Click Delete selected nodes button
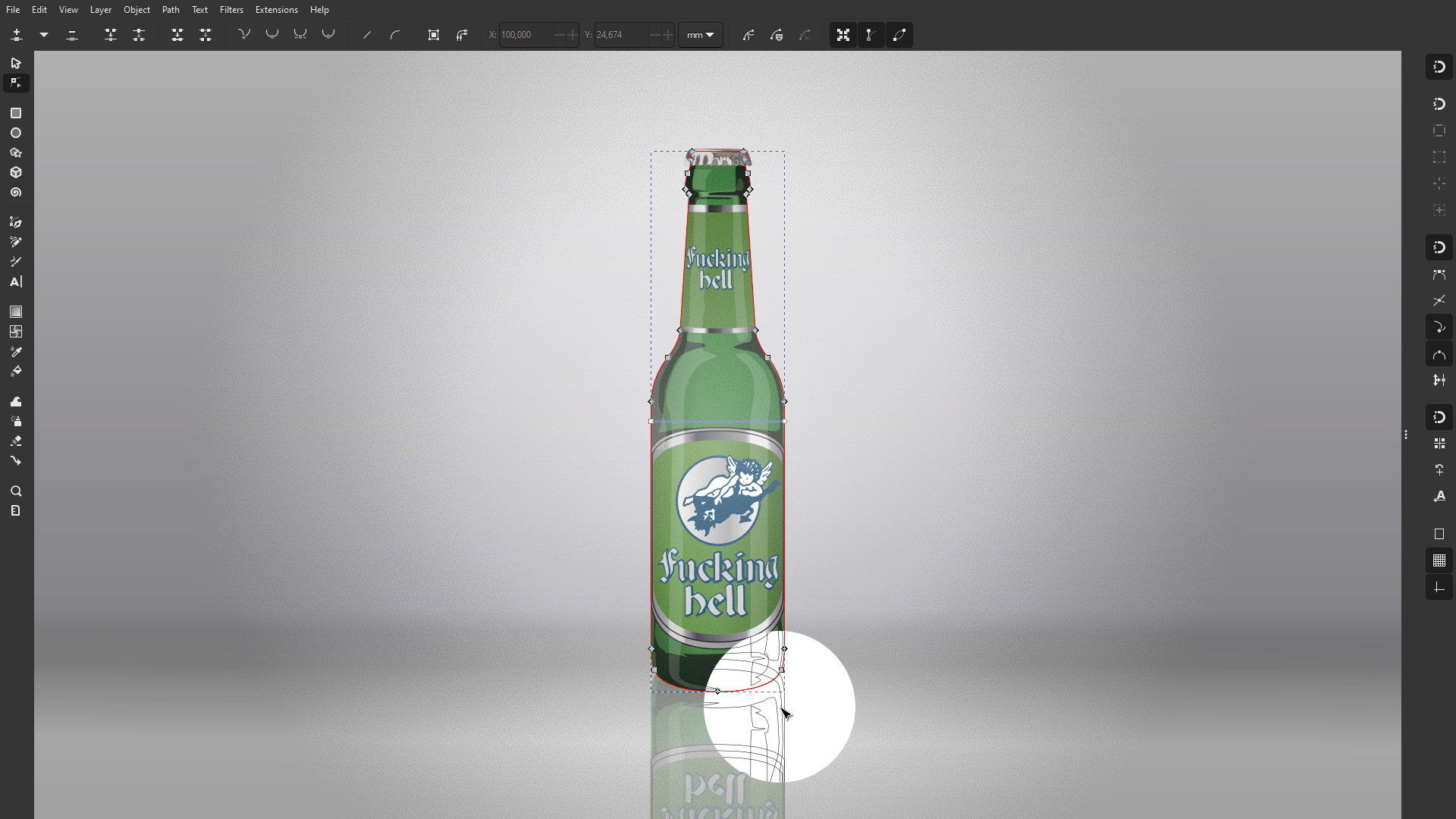This screenshot has width=1456, height=819. point(72,35)
